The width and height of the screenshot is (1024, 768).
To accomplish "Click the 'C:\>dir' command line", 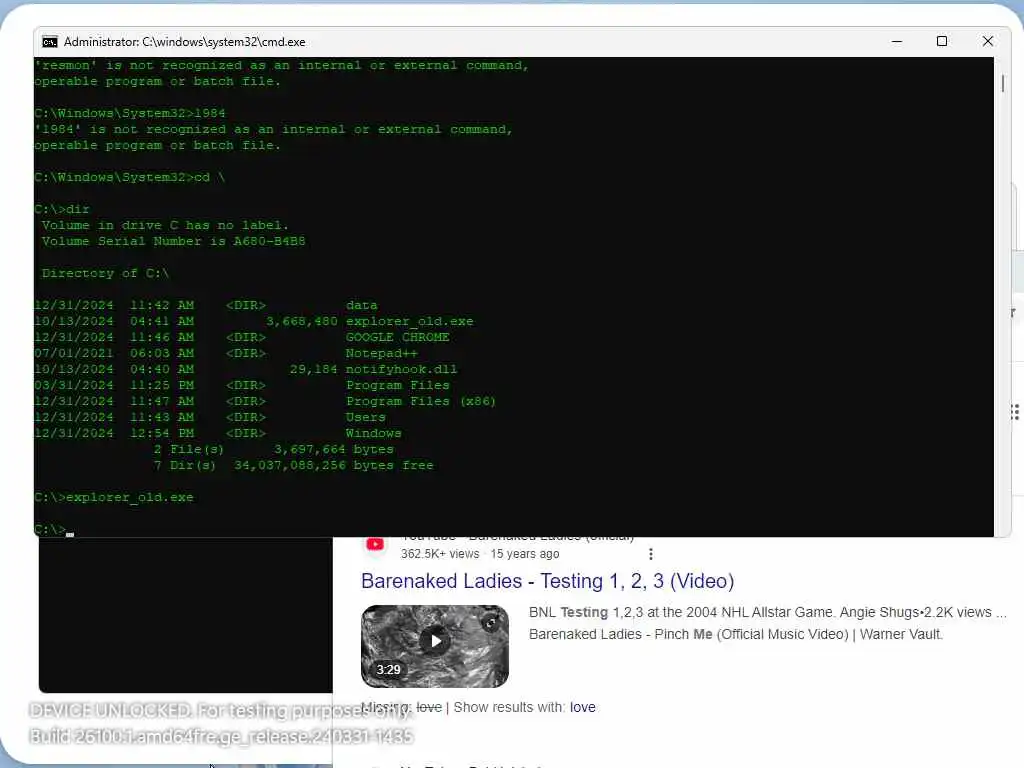I will (x=62, y=210).
